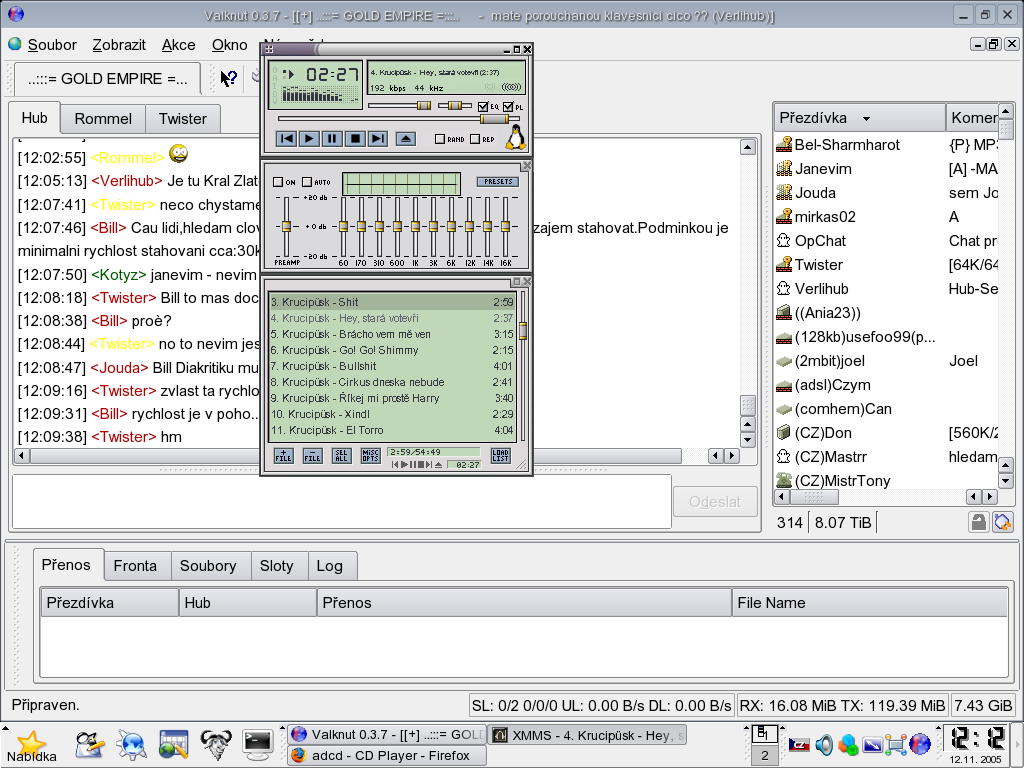Viewport: 1024px width, 768px height.
Task: Click lock icon below user list
Action: [978, 522]
